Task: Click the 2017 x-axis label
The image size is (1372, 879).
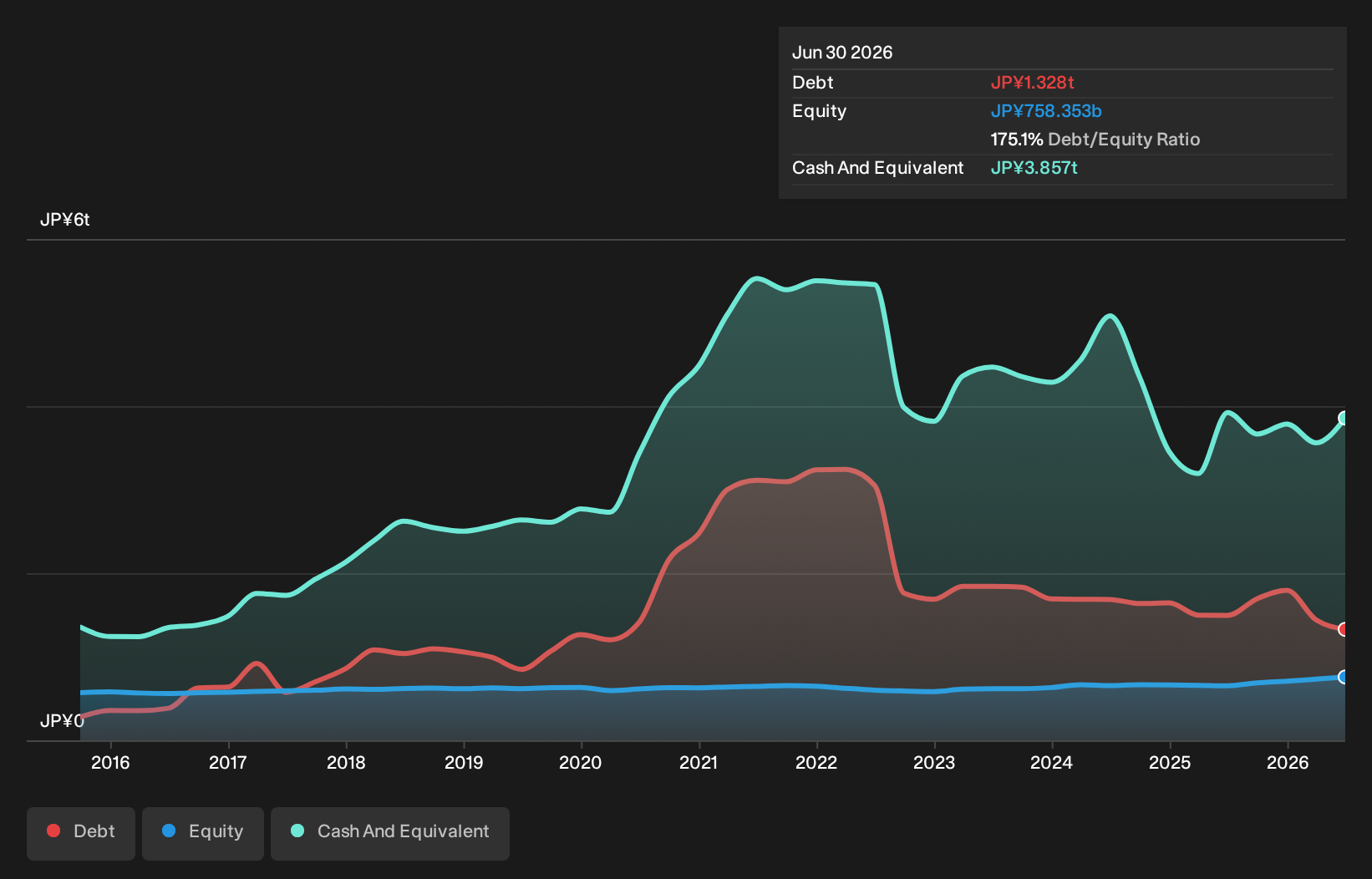Action: [228, 762]
